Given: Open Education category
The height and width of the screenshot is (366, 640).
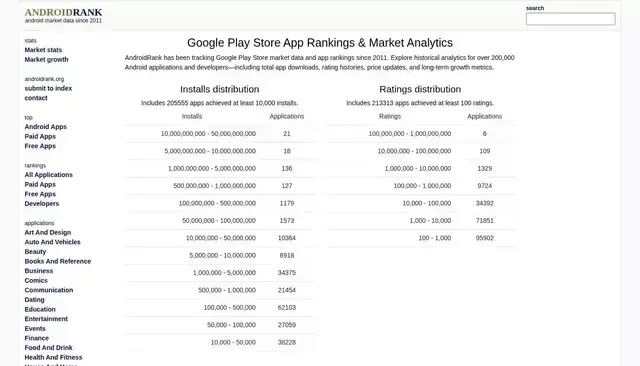Looking at the screenshot, I should (x=40, y=309).
